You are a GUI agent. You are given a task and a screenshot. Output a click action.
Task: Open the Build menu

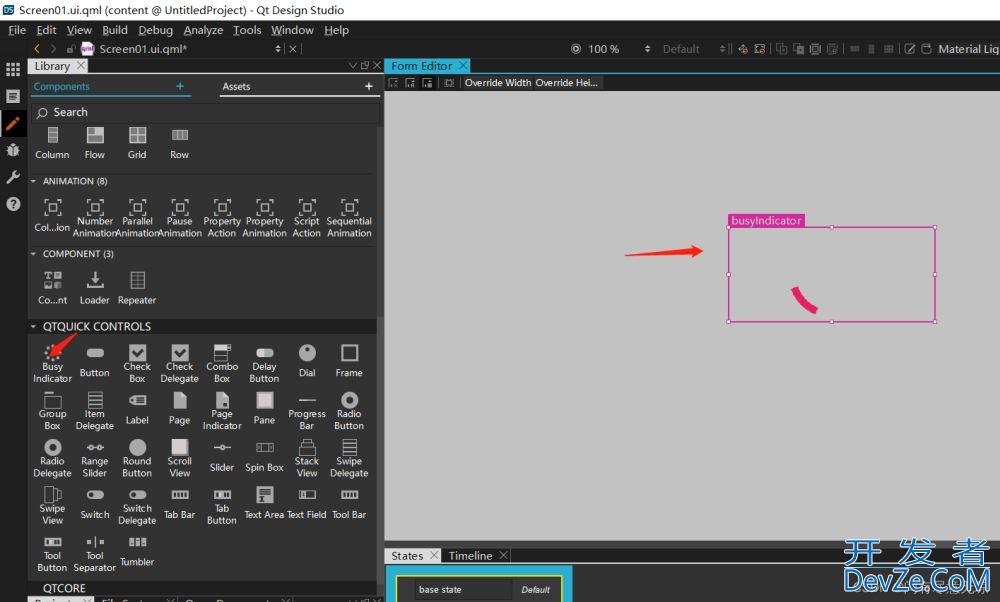[x=115, y=30]
